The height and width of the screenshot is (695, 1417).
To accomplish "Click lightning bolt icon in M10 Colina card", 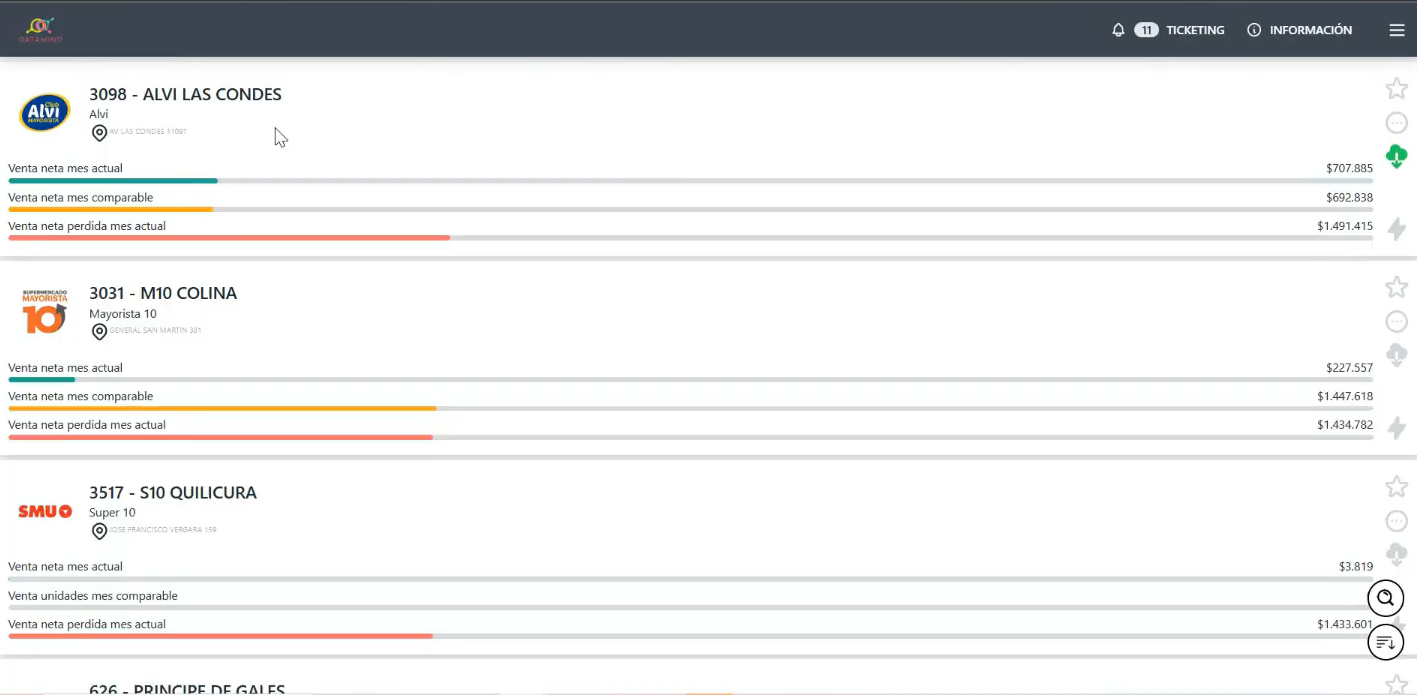I will click(1396, 428).
